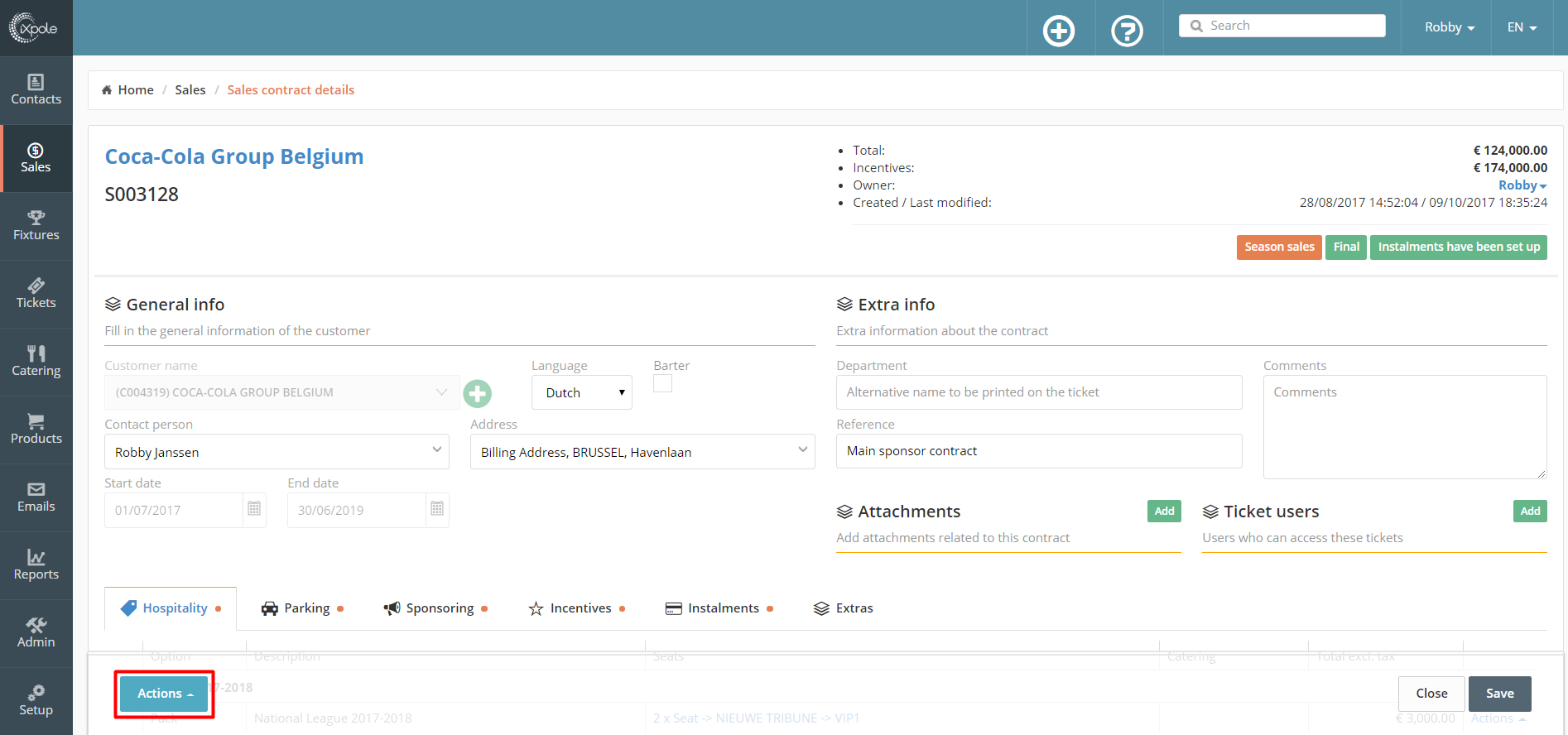The width and height of the screenshot is (1568, 735).
Task: Open Catering in the sidebar
Action: point(36,362)
